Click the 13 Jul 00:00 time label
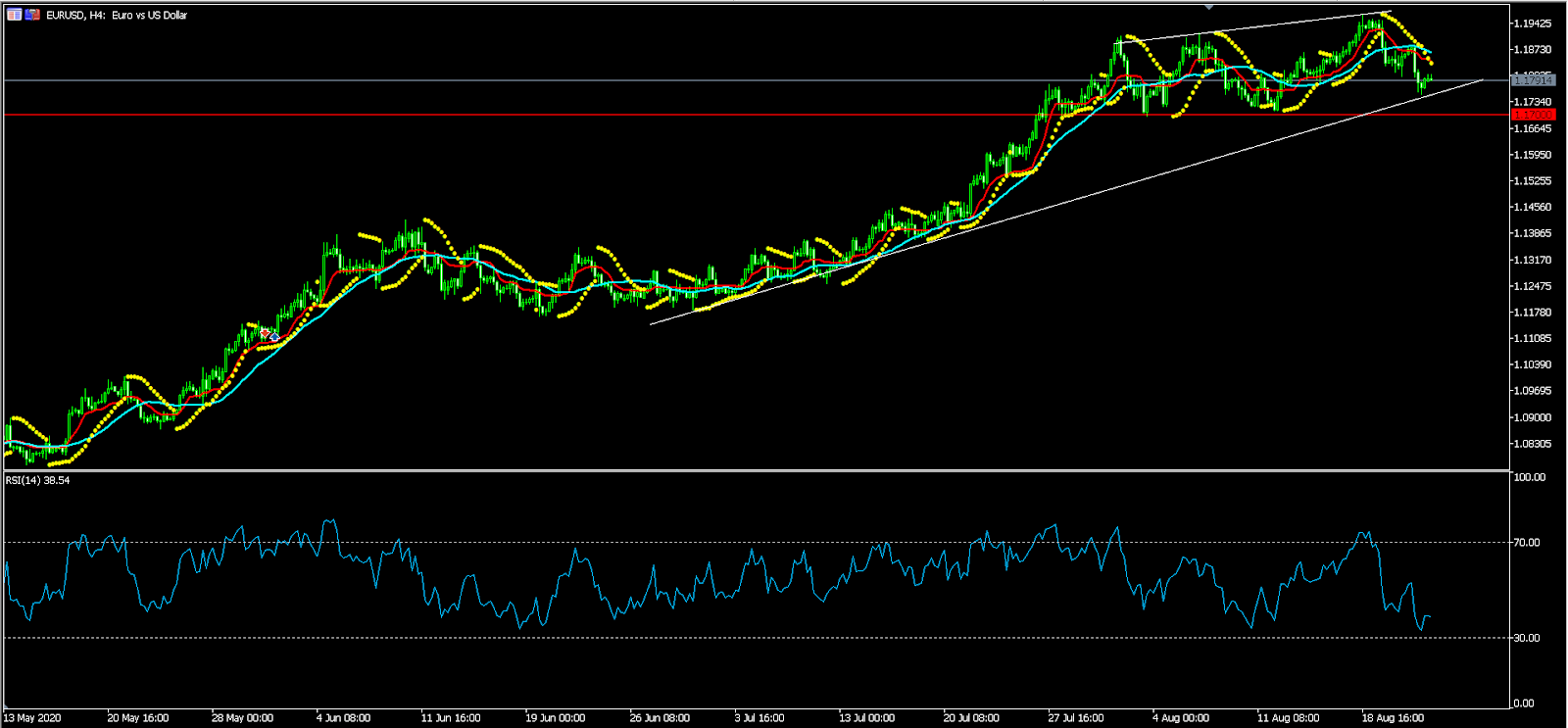This screenshot has width=1568, height=728. pyautogui.click(x=867, y=718)
